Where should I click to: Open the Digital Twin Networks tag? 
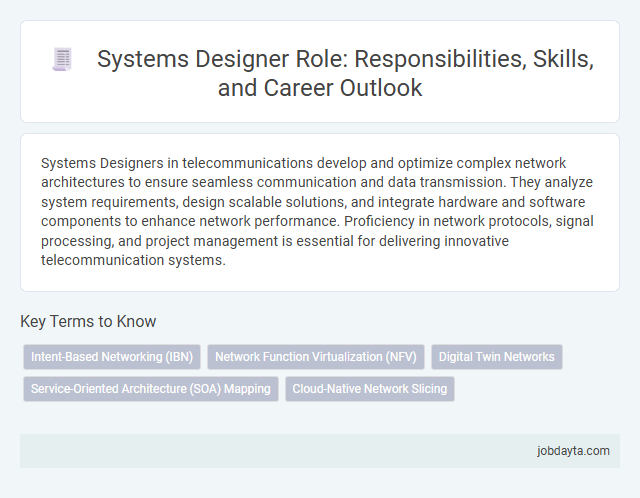click(497, 357)
